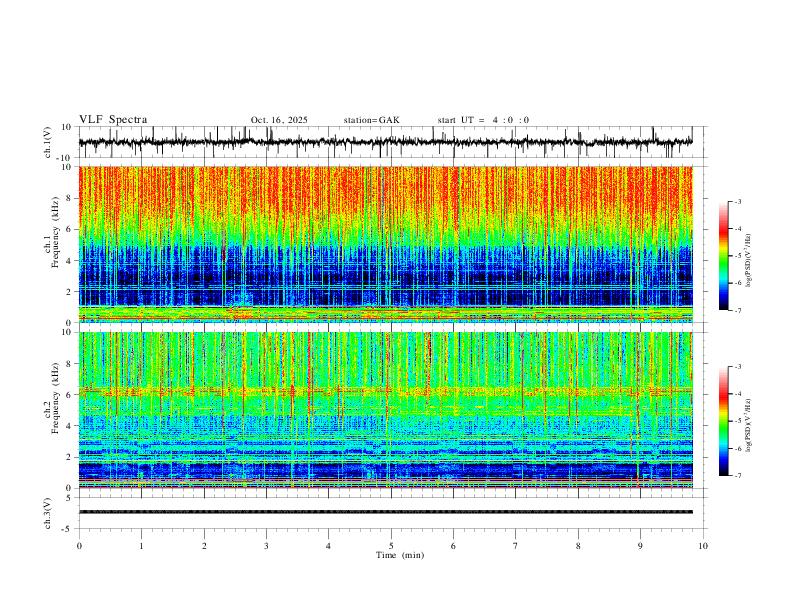Click the 'Time (min)' axis title
The height and width of the screenshot is (612, 792).
point(400,555)
